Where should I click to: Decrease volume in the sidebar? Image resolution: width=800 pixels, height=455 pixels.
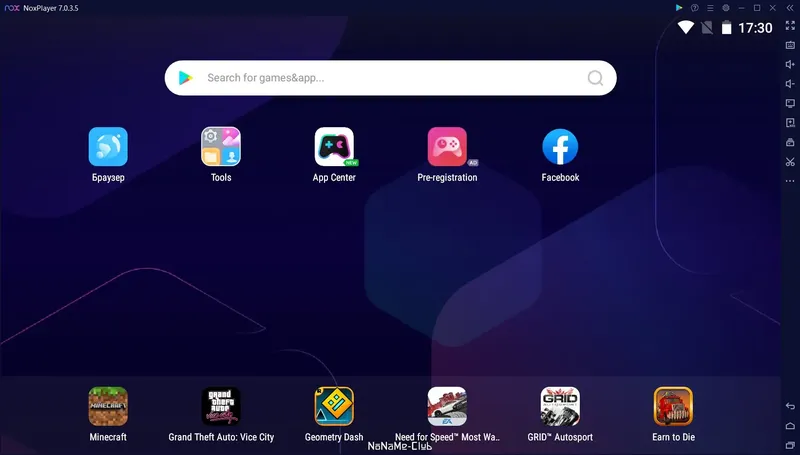coord(790,84)
